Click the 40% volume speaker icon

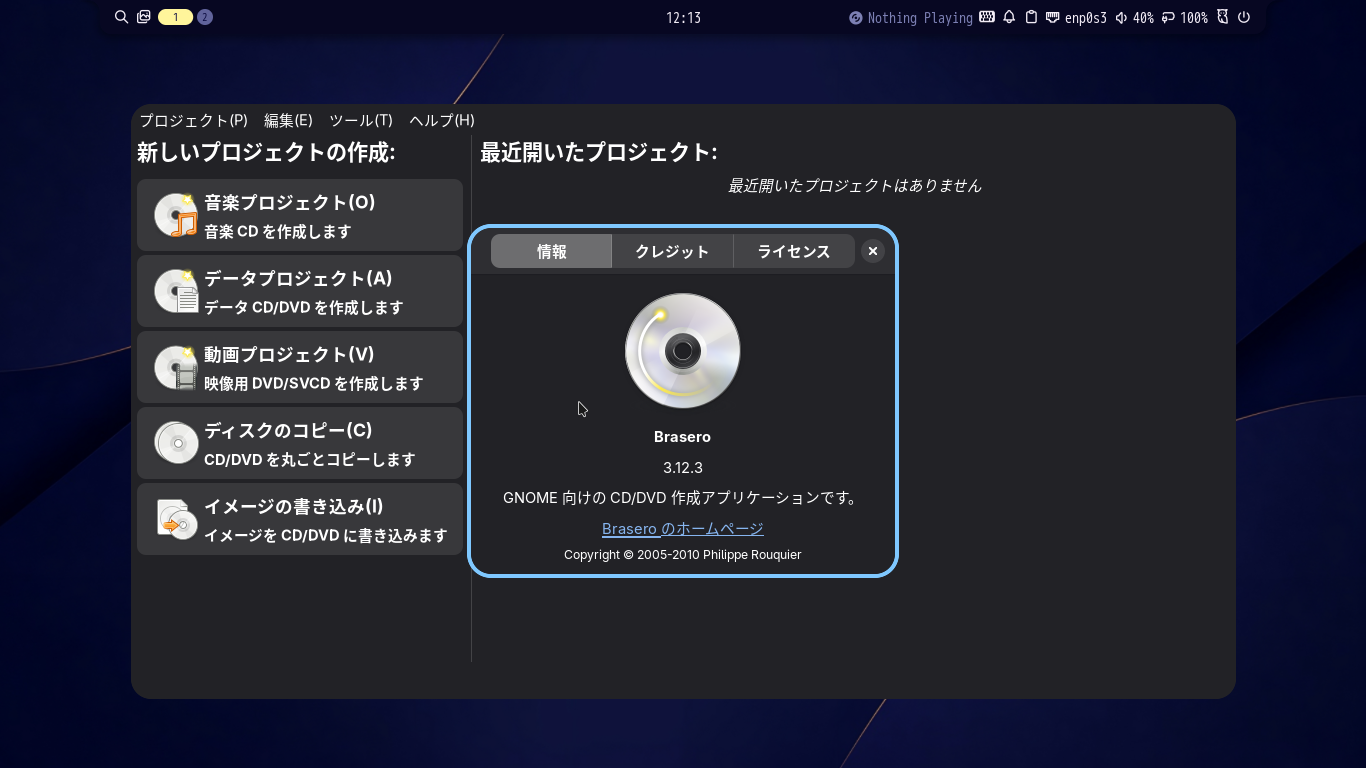(x=1121, y=17)
